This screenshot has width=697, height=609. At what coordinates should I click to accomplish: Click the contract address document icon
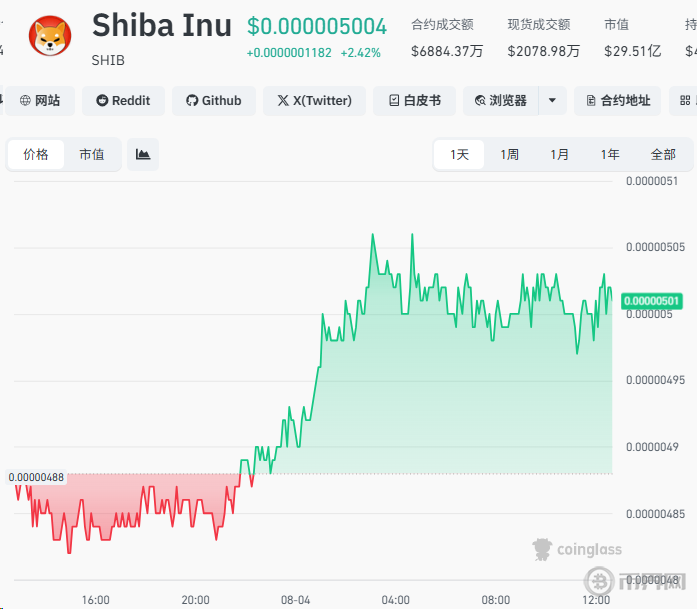(591, 100)
